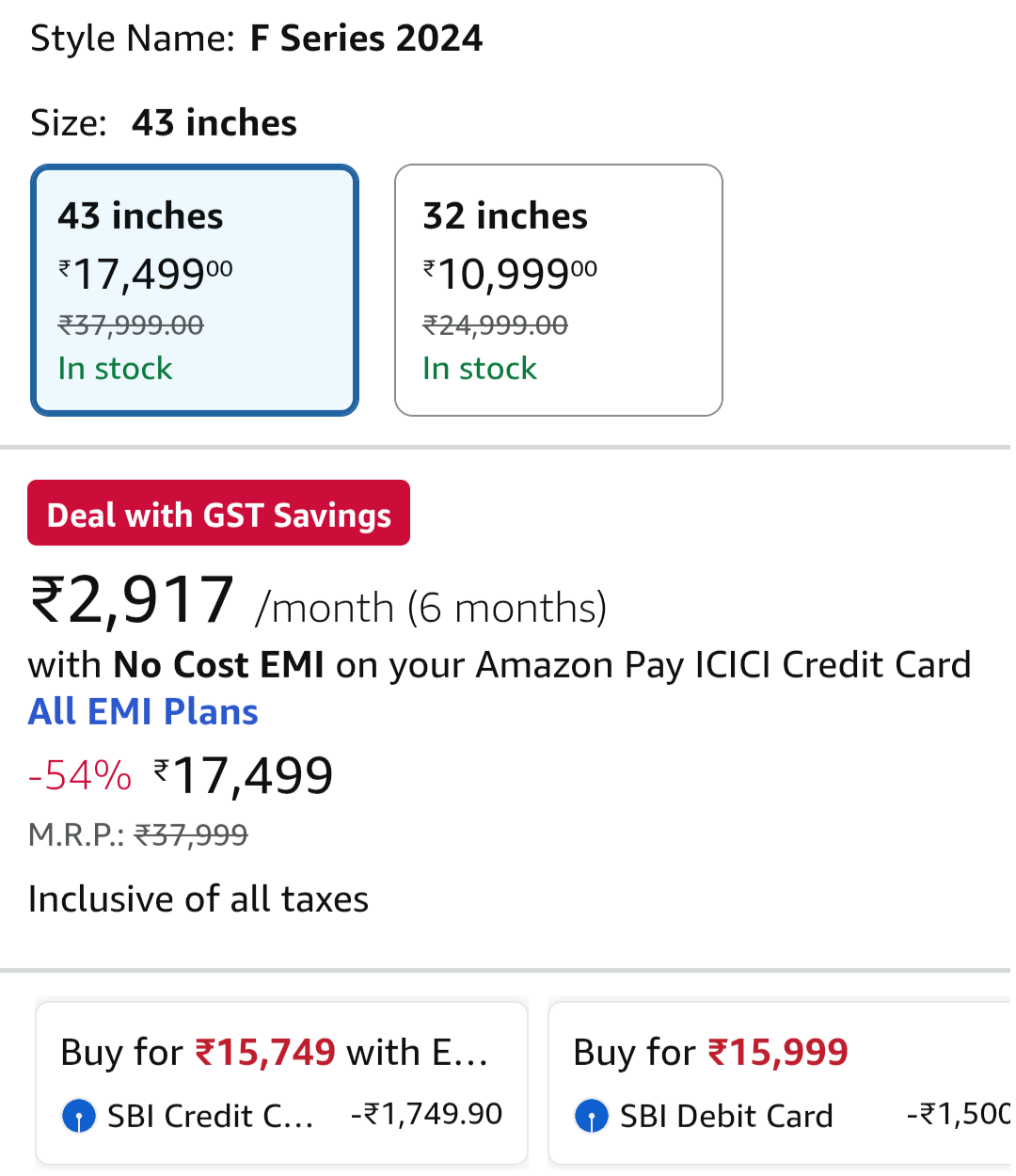Tap the -₹1,749.90 SBI Credit Card discount
Screen dimensions: 1016x1176
[x=426, y=1114]
